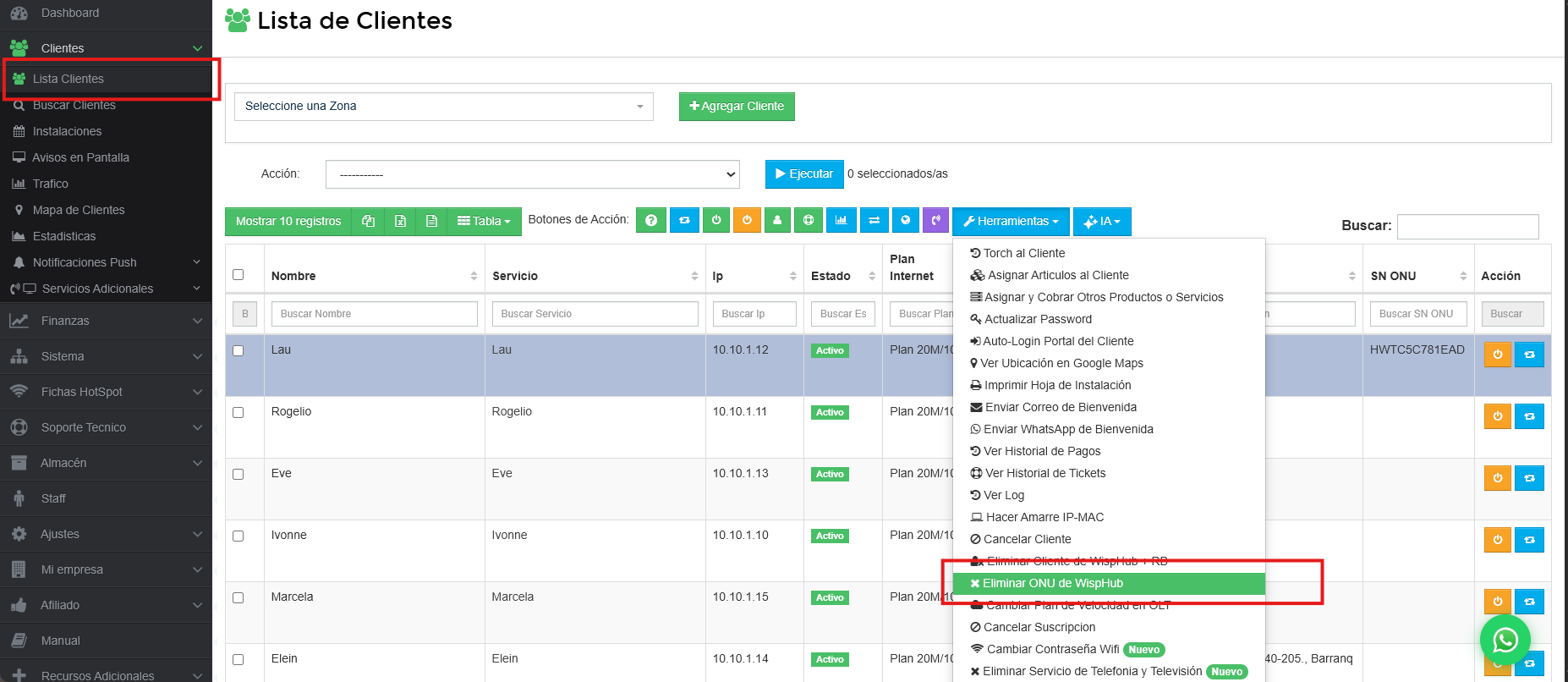This screenshot has height=682, width=1568.
Task: Click the green help question-mark action button
Action: (x=651, y=220)
